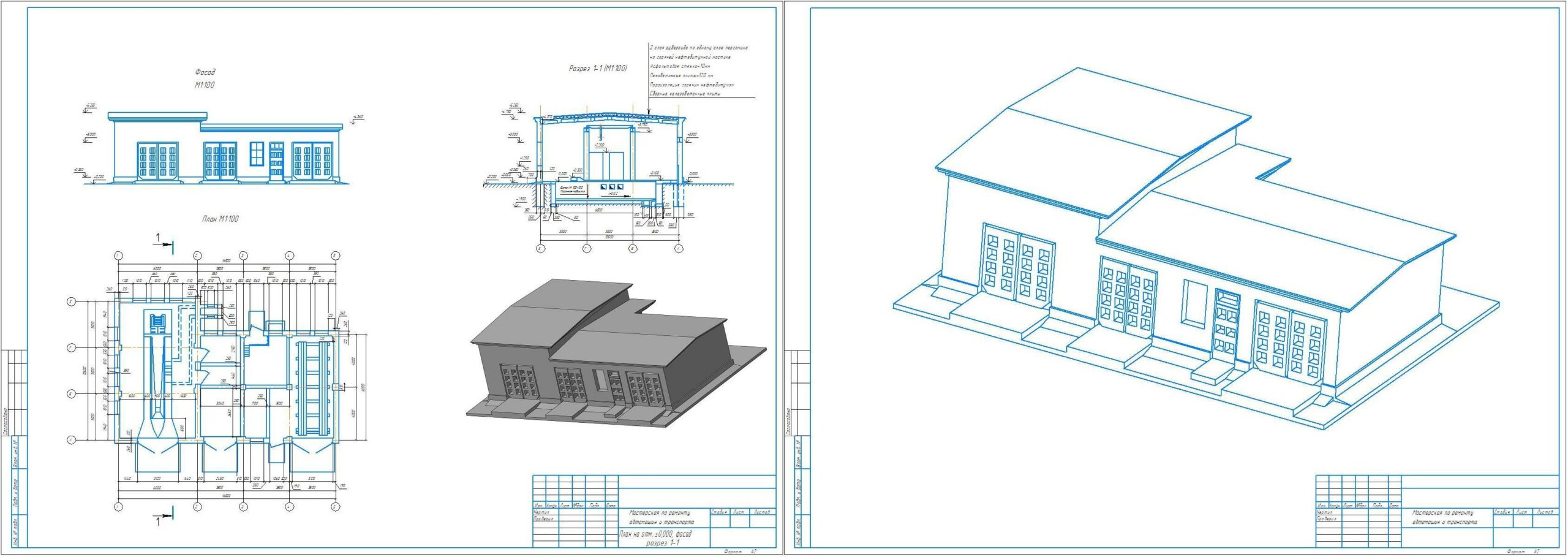Image resolution: width=1568 pixels, height=557 pixels.
Task: Click the 'Проверил' cell in left title block
Action: [x=545, y=518]
